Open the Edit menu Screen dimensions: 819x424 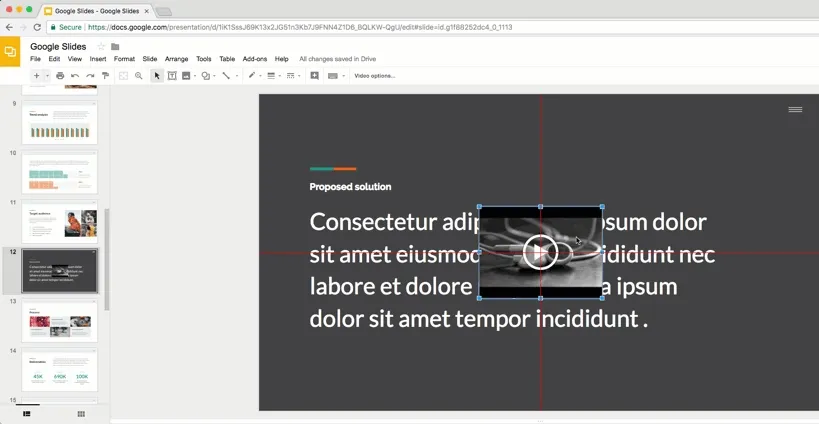(54, 59)
